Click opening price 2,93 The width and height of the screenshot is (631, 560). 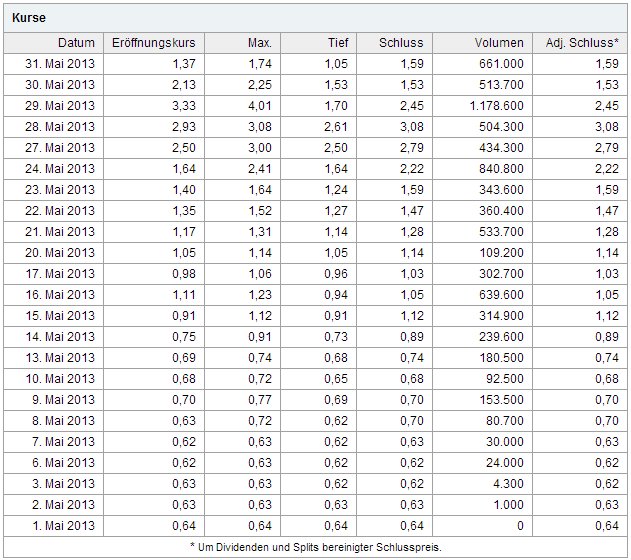tap(184, 126)
